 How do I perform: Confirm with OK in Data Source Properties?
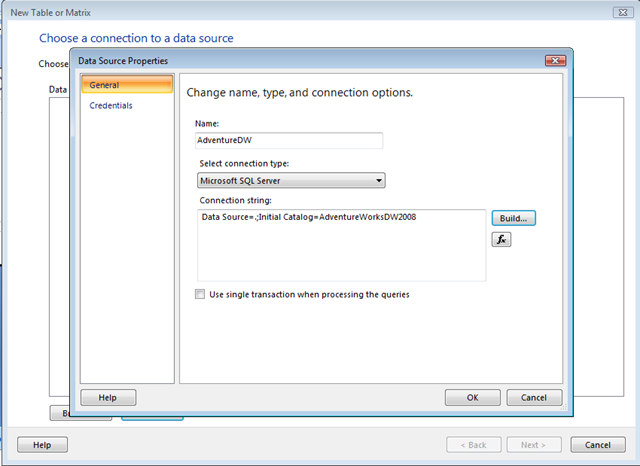tap(473, 397)
